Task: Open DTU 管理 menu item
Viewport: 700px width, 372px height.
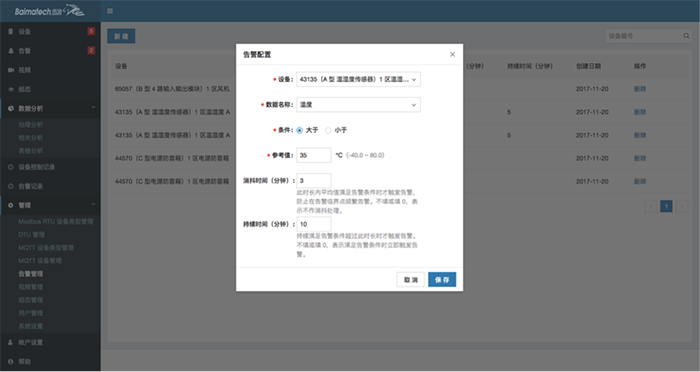Action: pyautogui.click(x=32, y=234)
